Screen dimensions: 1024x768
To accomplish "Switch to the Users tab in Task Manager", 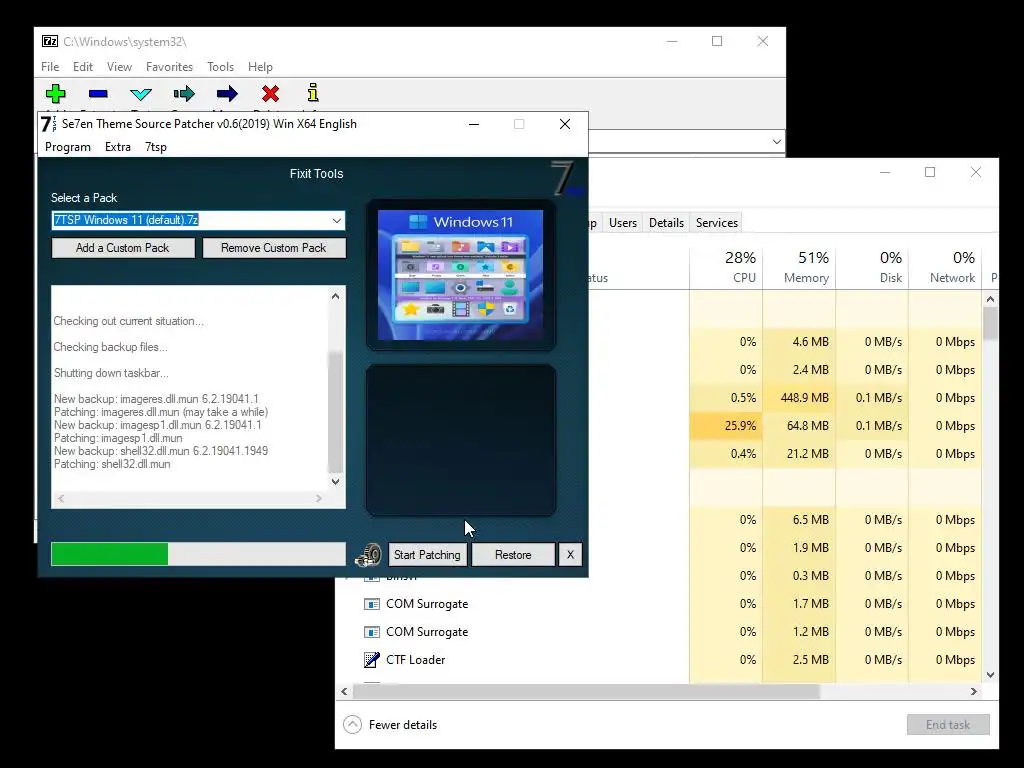I will tap(622, 223).
